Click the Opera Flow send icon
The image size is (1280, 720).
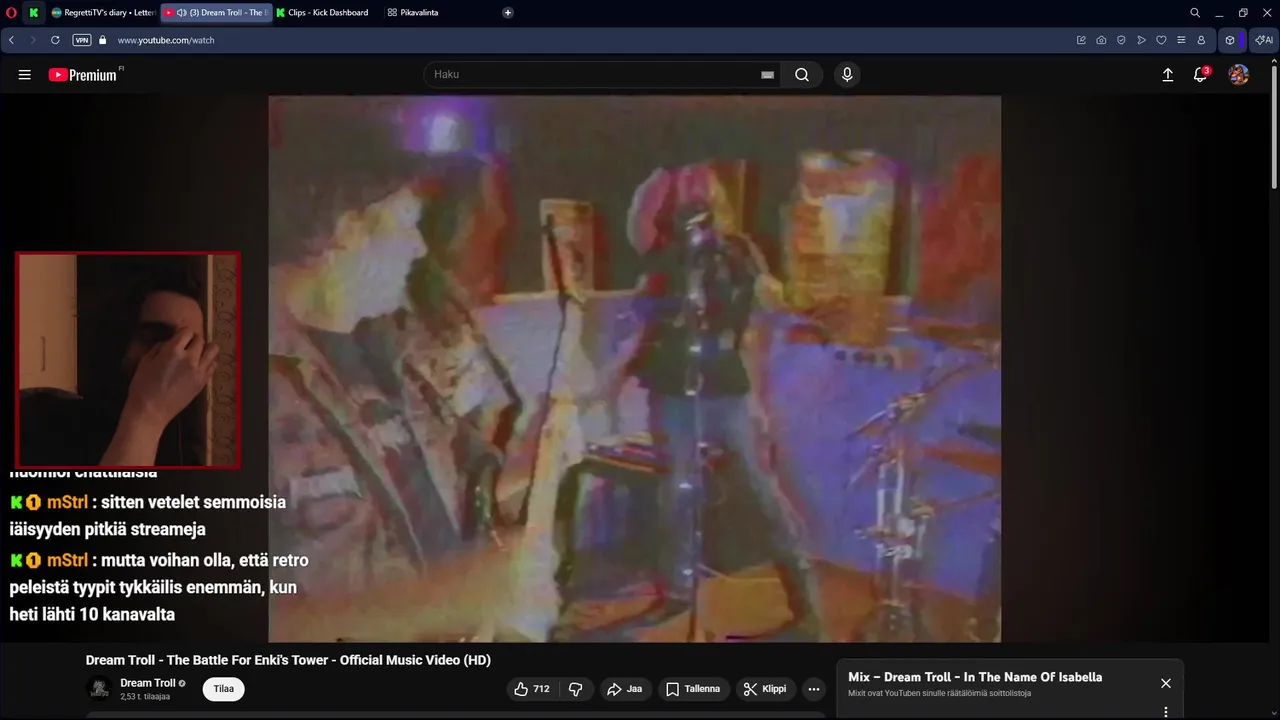tap(1141, 40)
